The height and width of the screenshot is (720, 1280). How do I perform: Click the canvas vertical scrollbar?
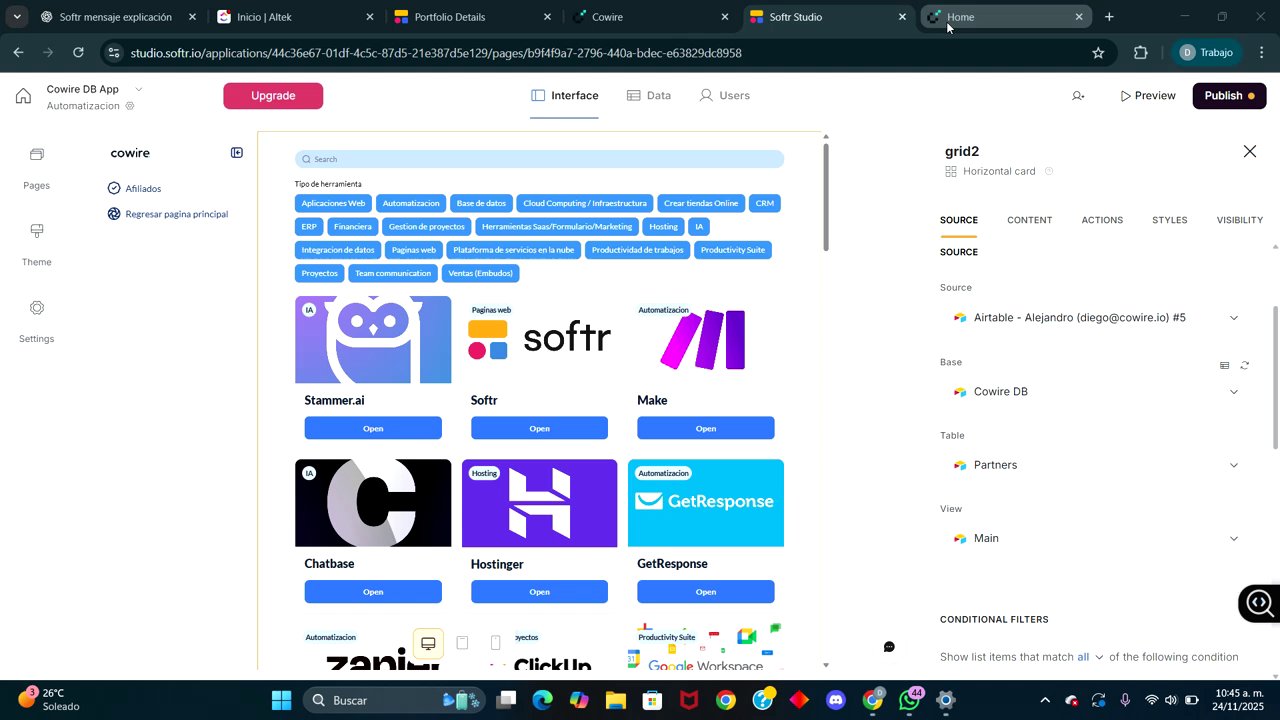(826, 197)
